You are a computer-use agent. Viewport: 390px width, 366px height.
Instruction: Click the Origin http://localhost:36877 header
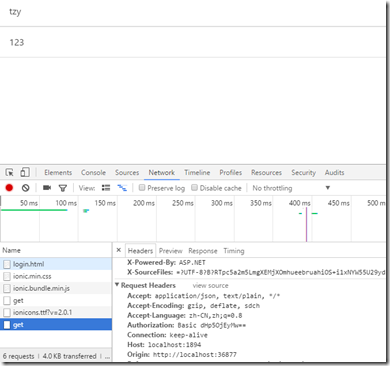click(182, 354)
